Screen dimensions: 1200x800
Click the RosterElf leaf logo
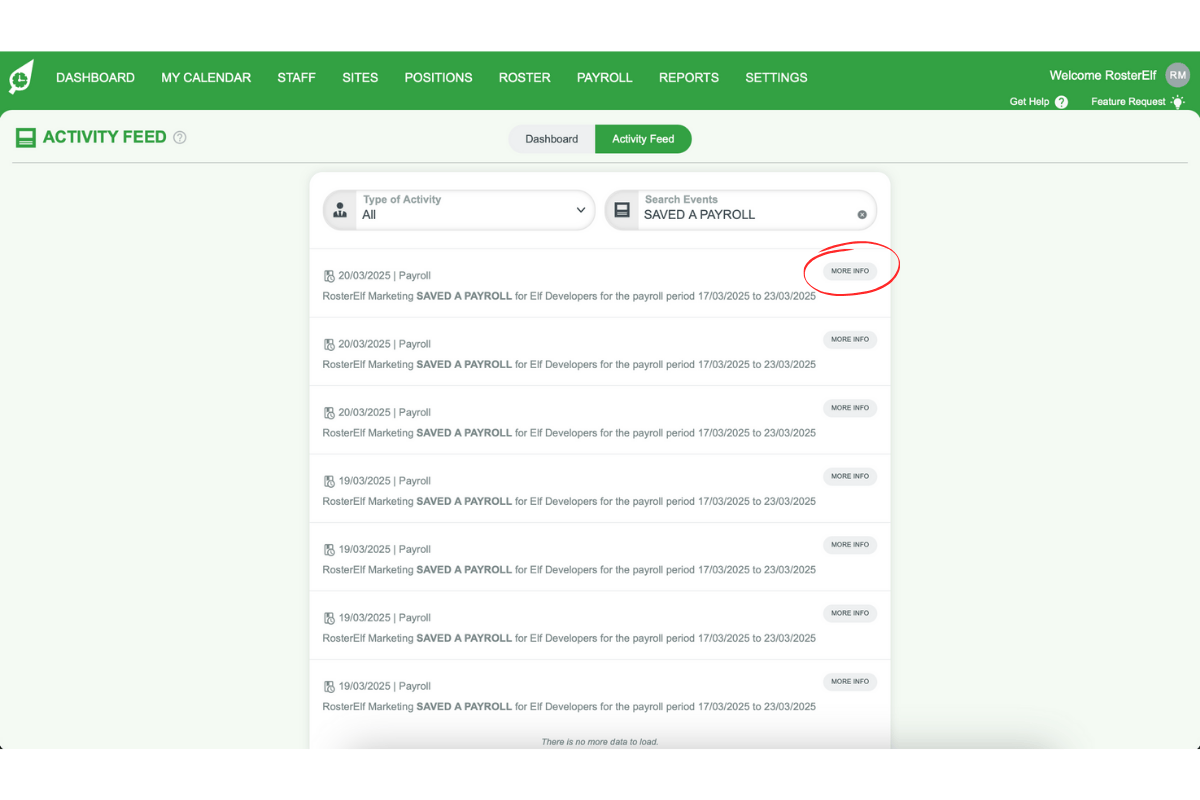tap(22, 76)
